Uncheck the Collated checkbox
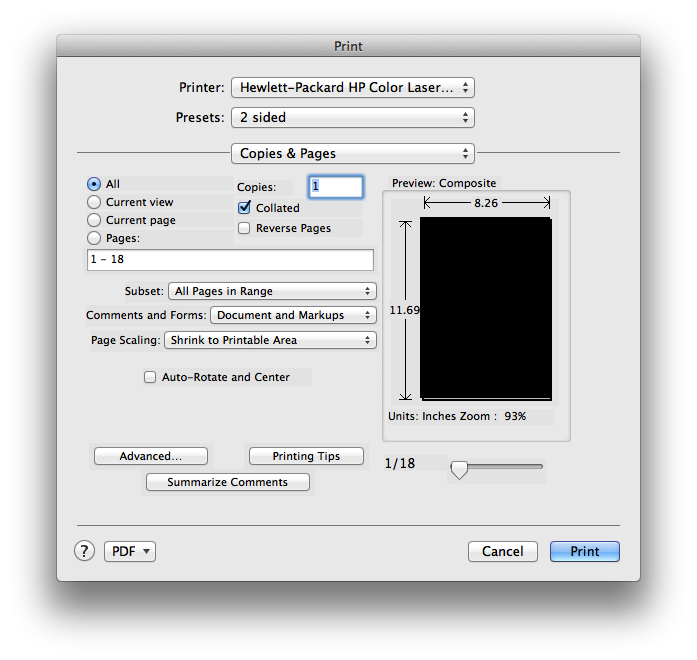697x660 pixels. 244,208
